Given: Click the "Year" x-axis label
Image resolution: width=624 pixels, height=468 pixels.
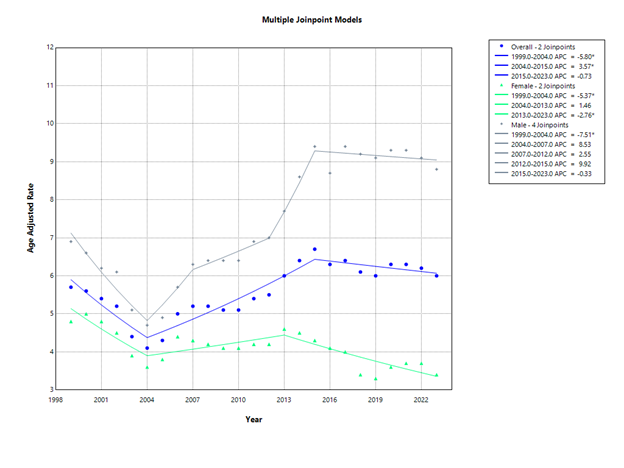Looking at the screenshot, I should point(254,419).
